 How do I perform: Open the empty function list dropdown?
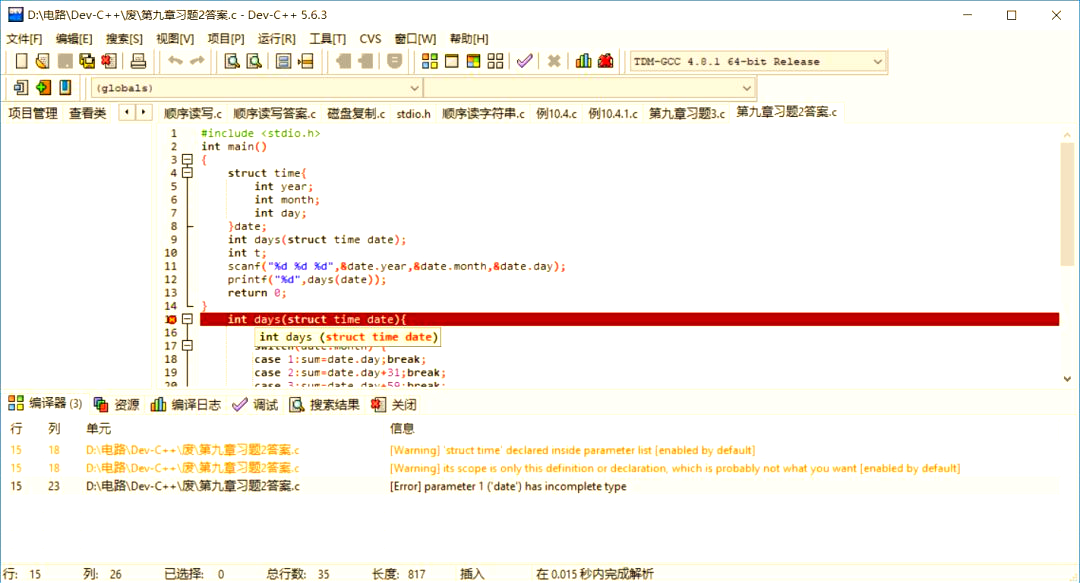tap(747, 88)
